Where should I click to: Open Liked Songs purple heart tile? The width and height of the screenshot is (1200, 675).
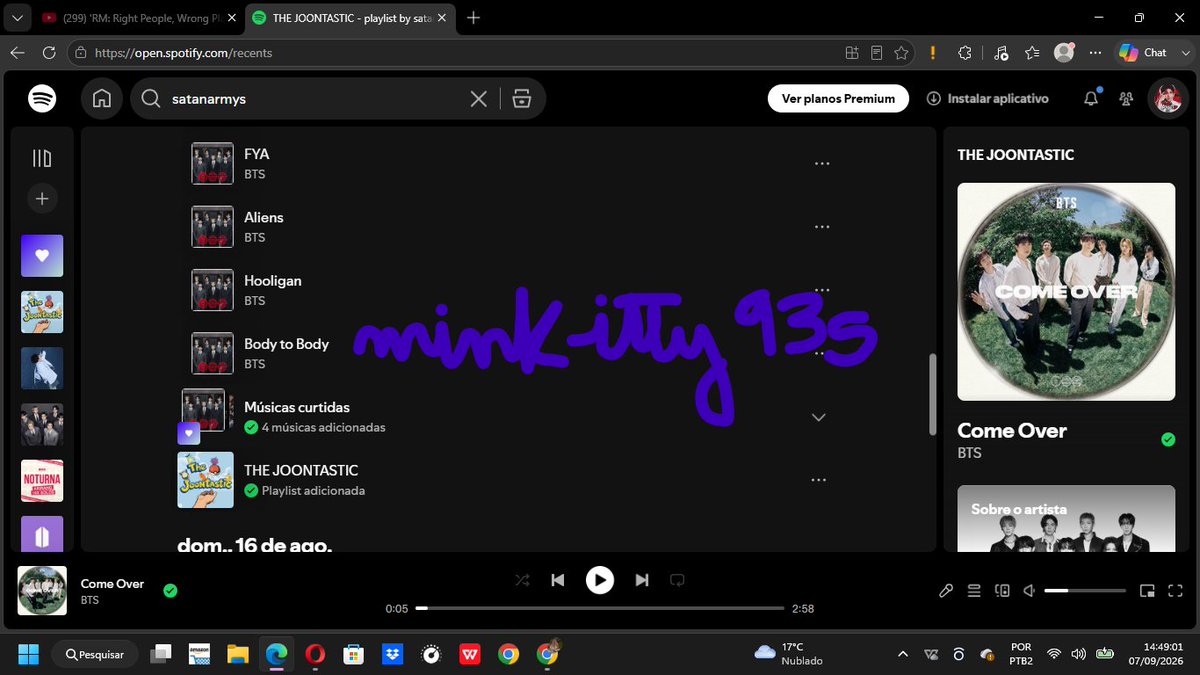[42, 256]
